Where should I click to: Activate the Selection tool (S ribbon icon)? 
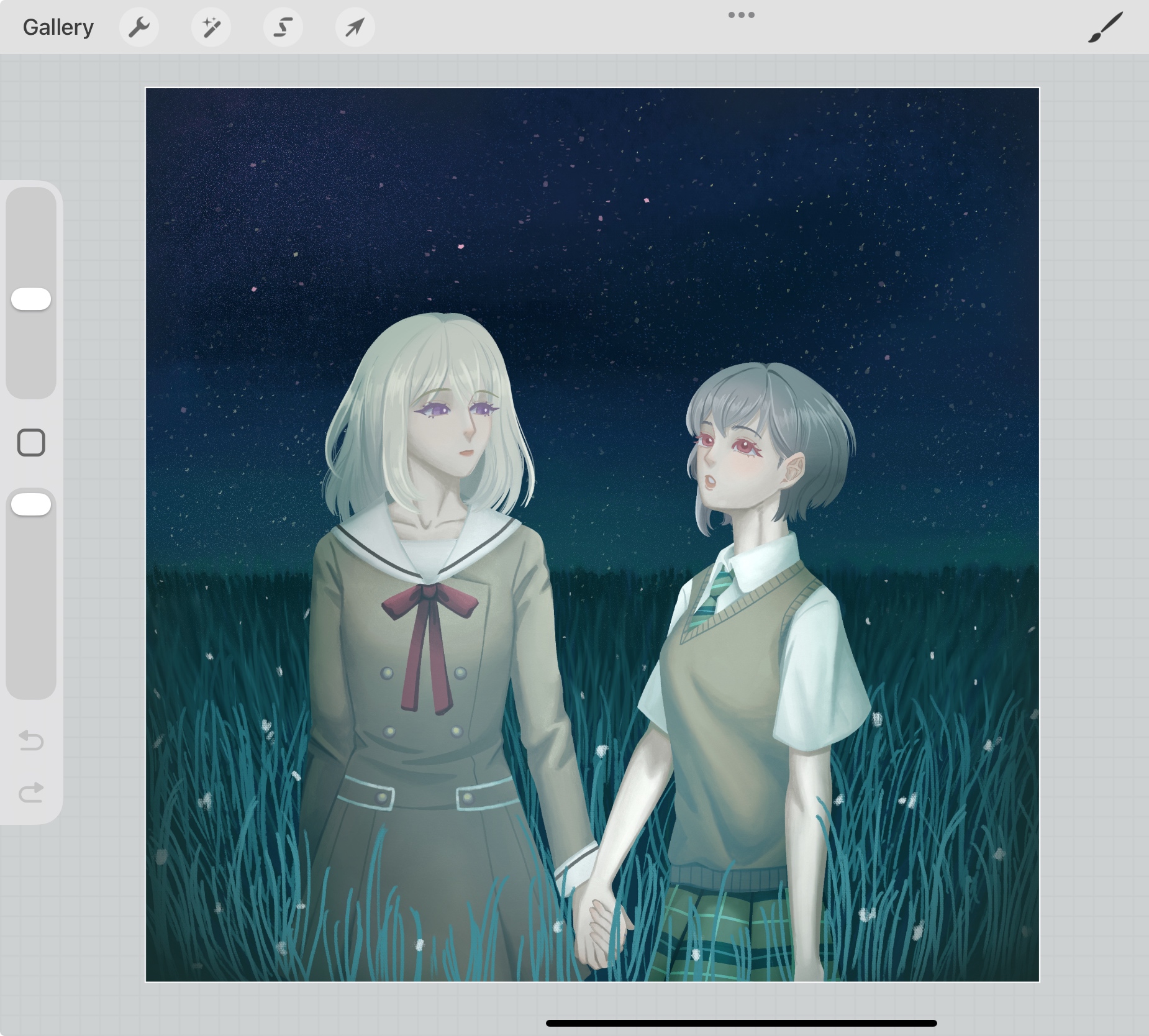tap(283, 27)
